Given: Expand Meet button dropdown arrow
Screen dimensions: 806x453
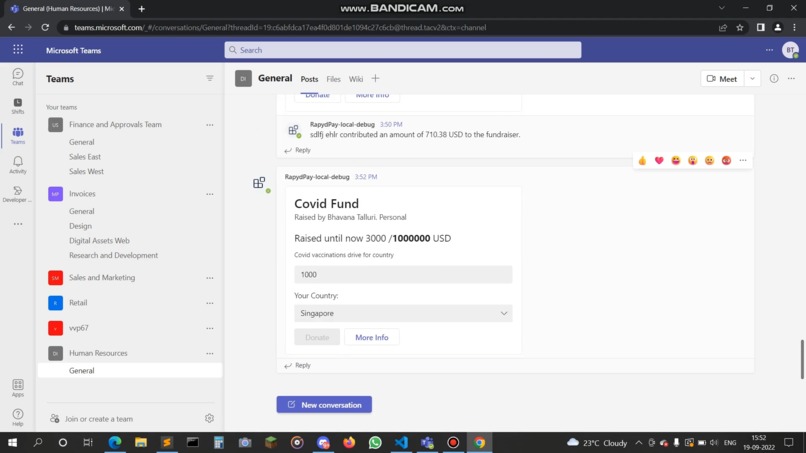Looking at the screenshot, I should click(x=752, y=79).
